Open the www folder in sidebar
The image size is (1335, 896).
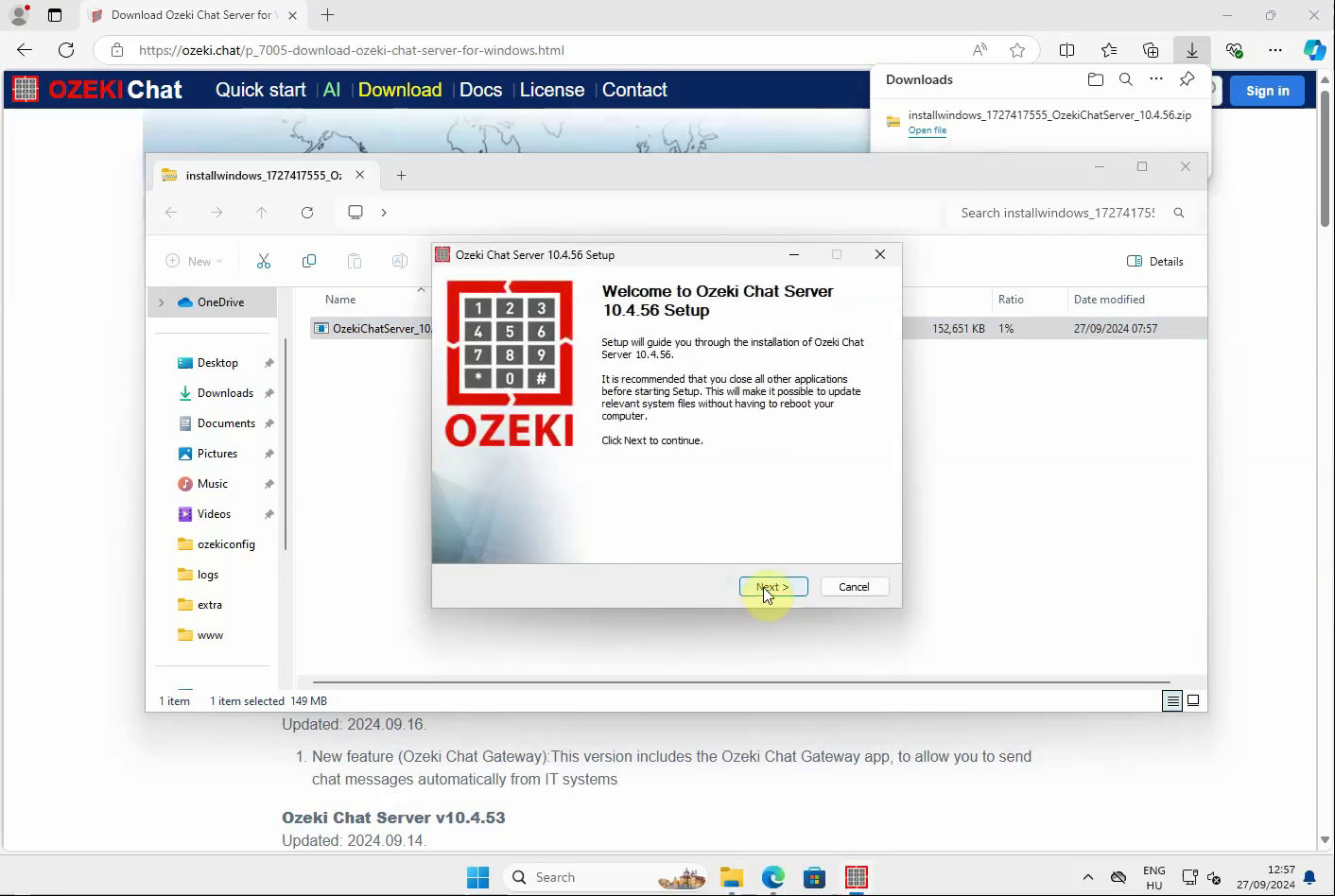(210, 635)
